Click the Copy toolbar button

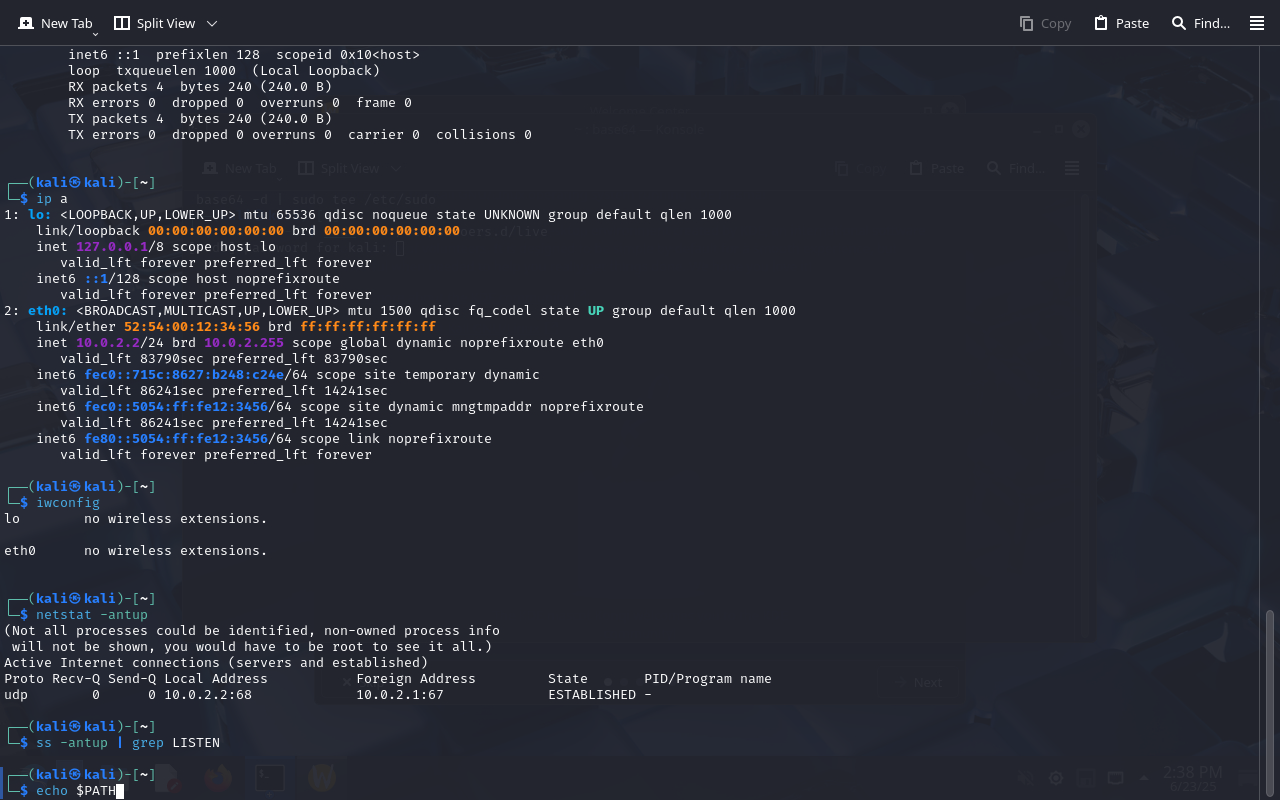(1045, 23)
